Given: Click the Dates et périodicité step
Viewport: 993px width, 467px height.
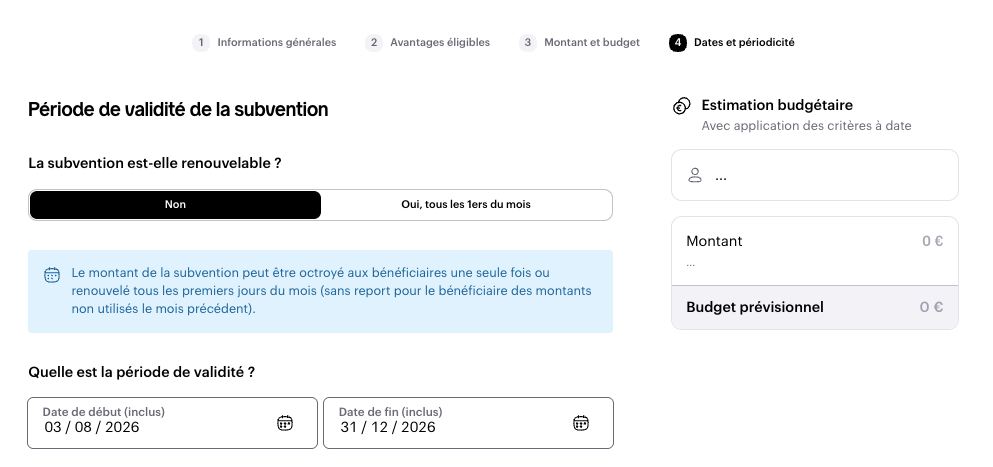Looking at the screenshot, I should 744,42.
